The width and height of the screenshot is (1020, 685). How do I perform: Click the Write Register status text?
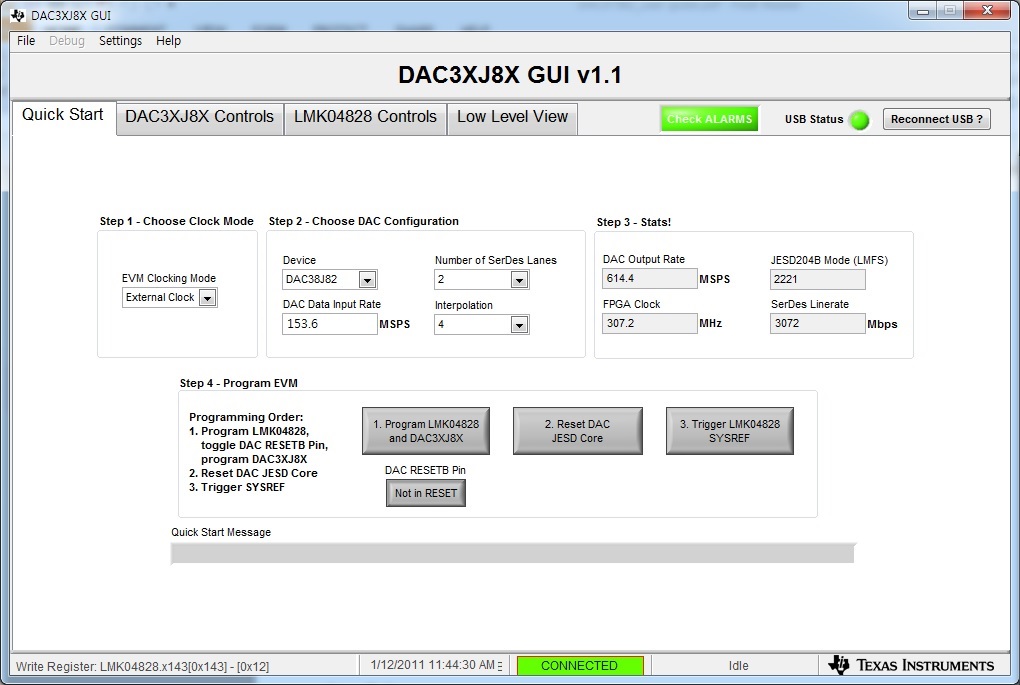coord(142,666)
